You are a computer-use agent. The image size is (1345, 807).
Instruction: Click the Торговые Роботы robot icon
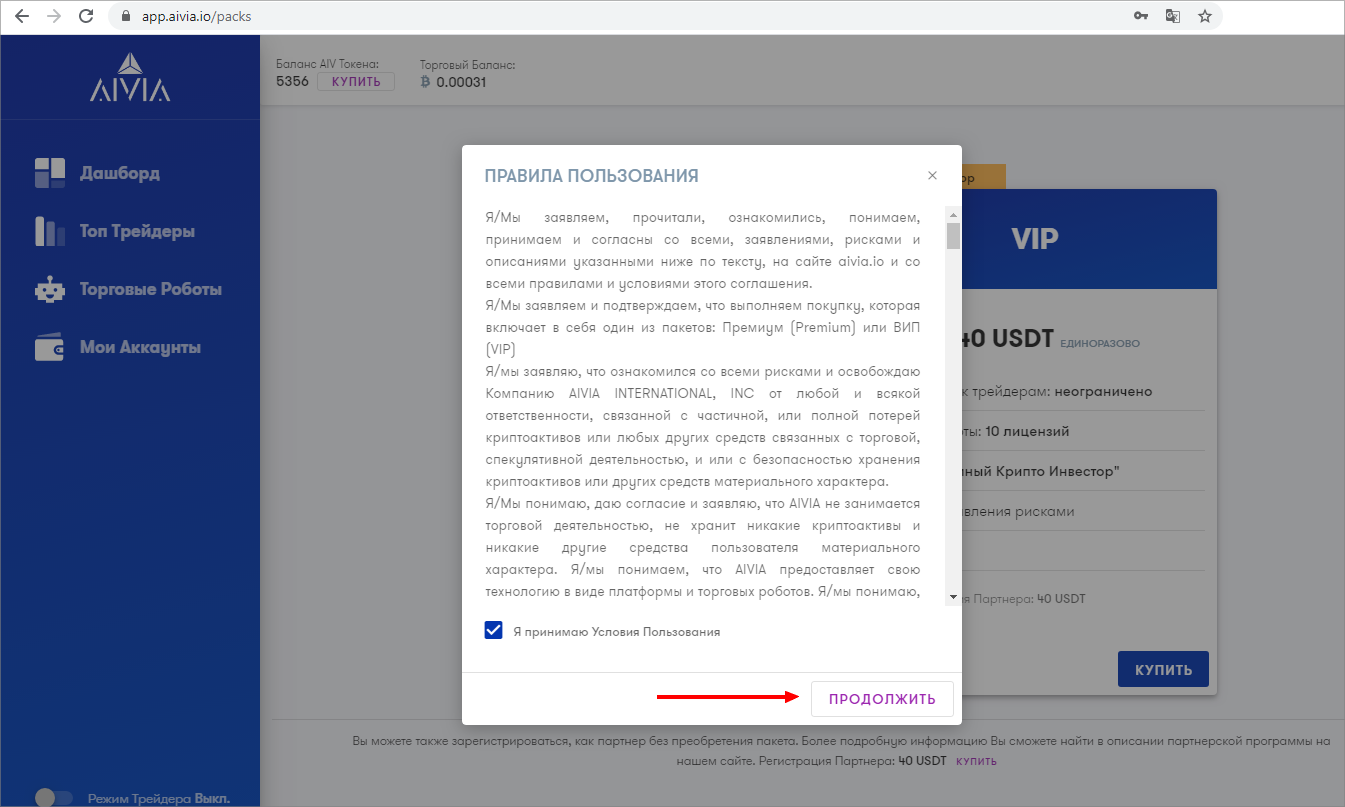[49, 289]
